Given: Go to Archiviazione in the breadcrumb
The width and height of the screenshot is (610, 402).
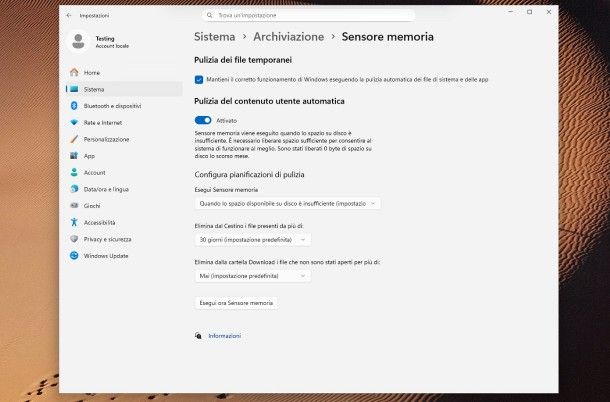Looking at the screenshot, I should (x=288, y=37).
